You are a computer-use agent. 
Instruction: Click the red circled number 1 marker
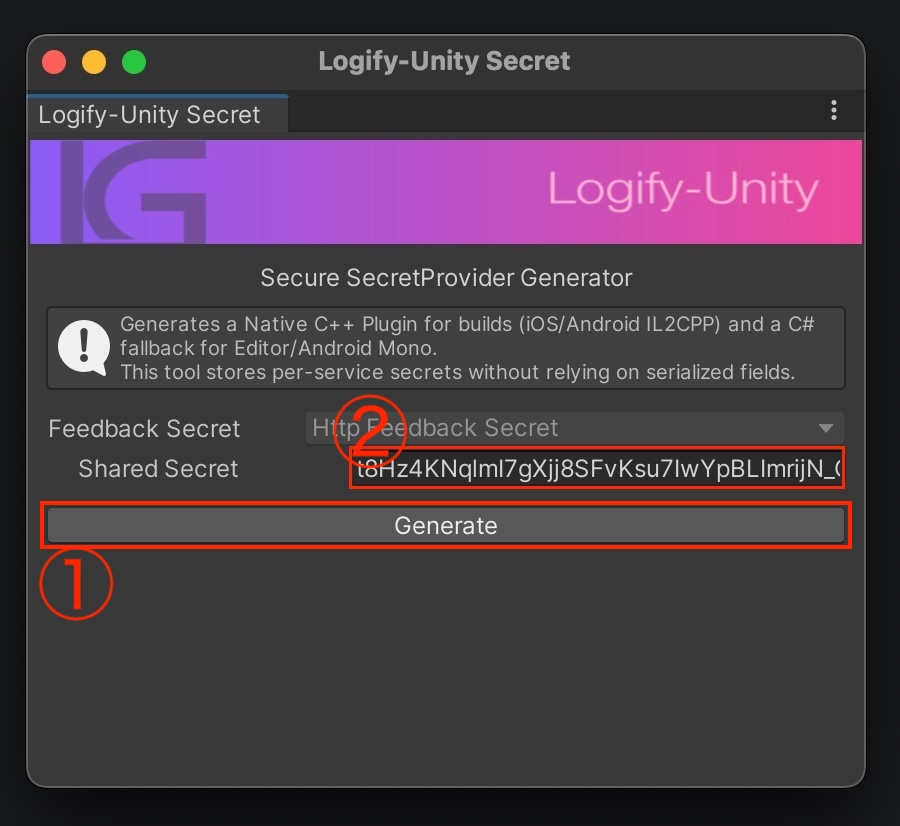[75, 584]
